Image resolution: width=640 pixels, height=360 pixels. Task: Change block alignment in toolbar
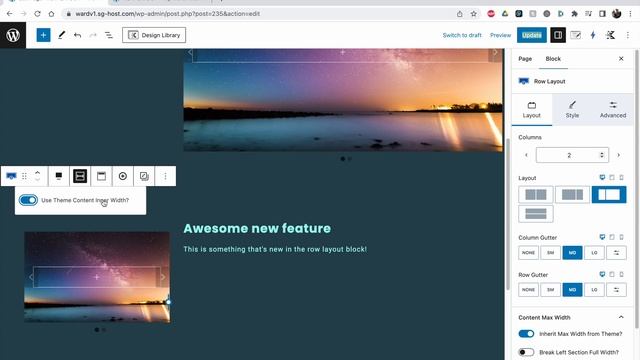tap(59, 176)
